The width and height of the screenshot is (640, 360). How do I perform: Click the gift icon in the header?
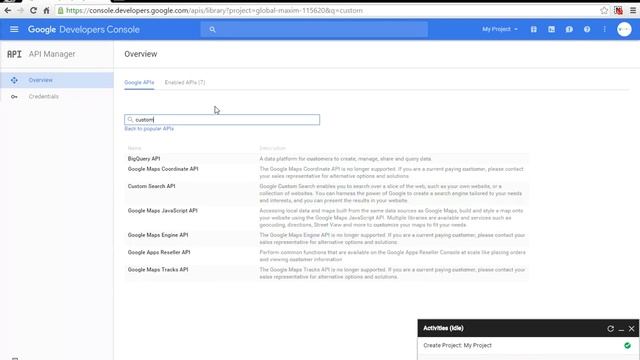point(533,29)
